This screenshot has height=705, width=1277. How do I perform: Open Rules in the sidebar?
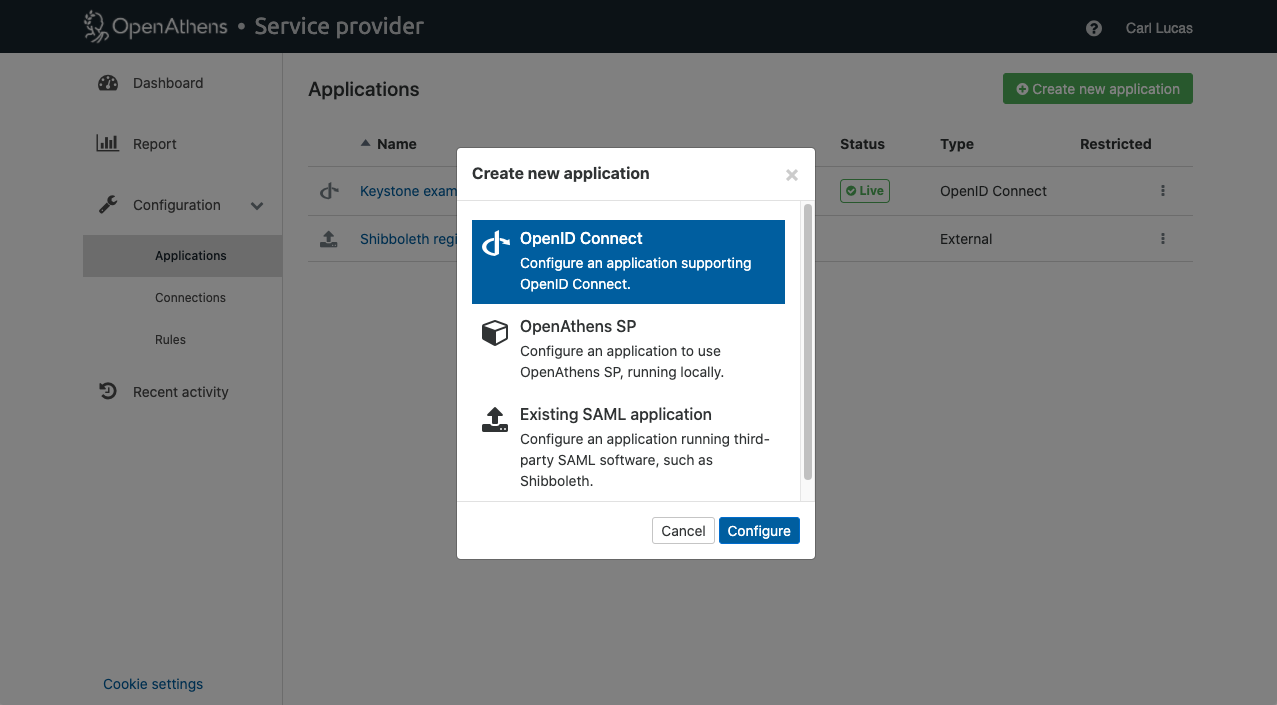170,340
